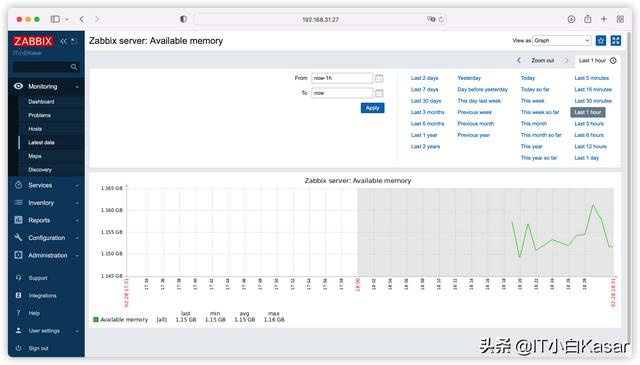Screen dimensions: 640x365
Task: Click the Configuration wrench icon
Action: pos(18,237)
